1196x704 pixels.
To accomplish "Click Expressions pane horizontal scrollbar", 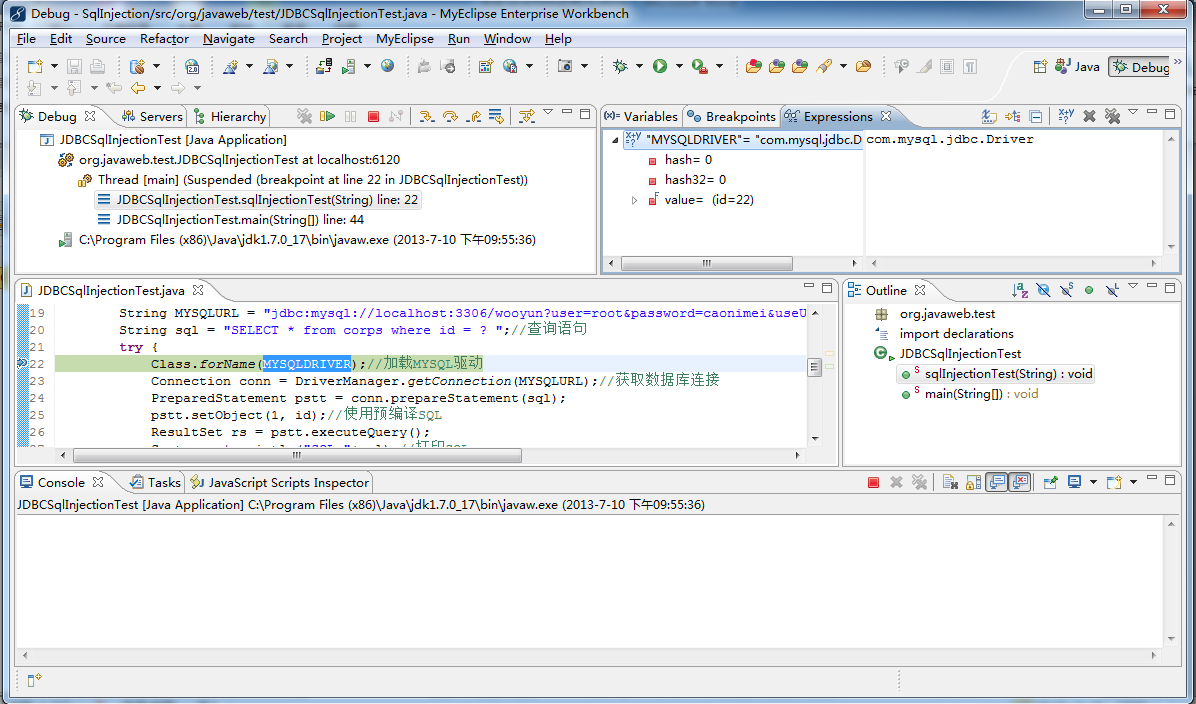I will 706,263.
